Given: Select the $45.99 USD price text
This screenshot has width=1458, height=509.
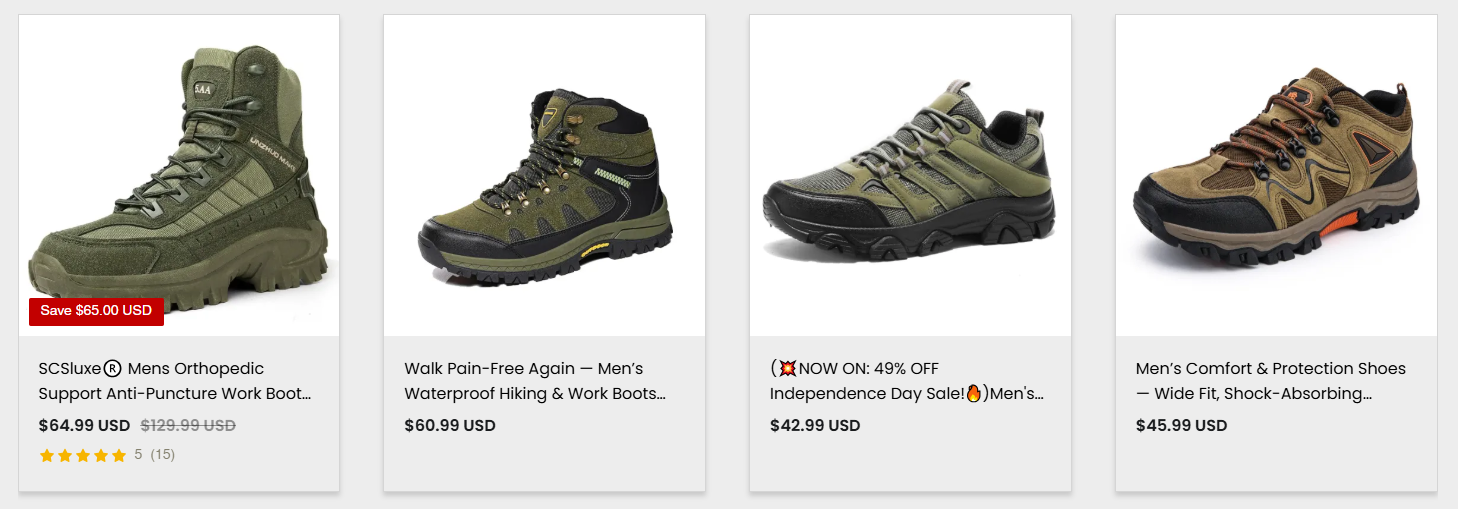Looking at the screenshot, I should point(1181,425).
